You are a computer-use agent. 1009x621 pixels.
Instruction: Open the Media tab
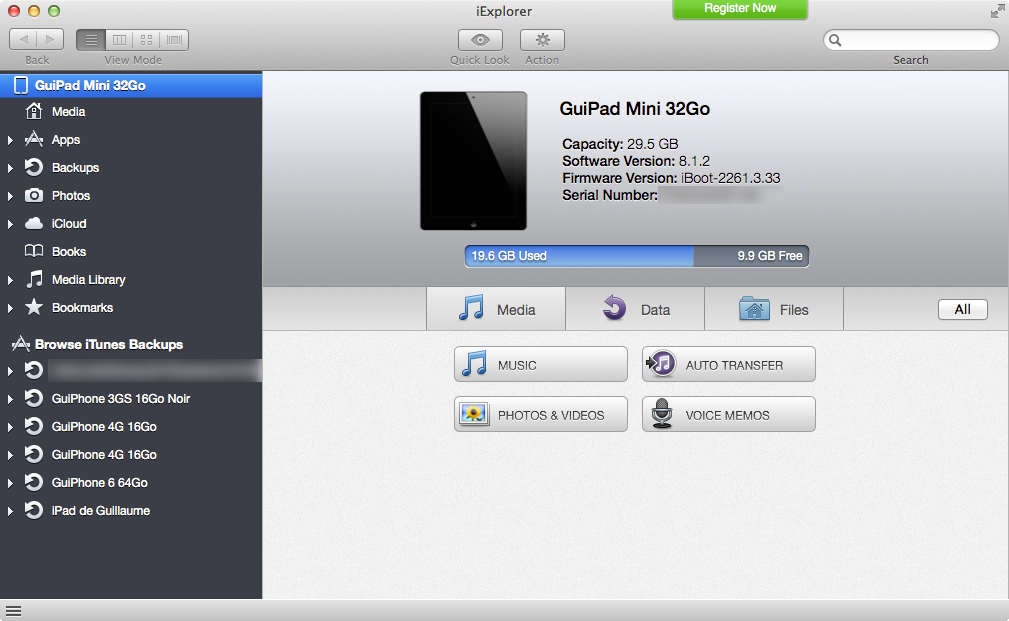pos(496,309)
